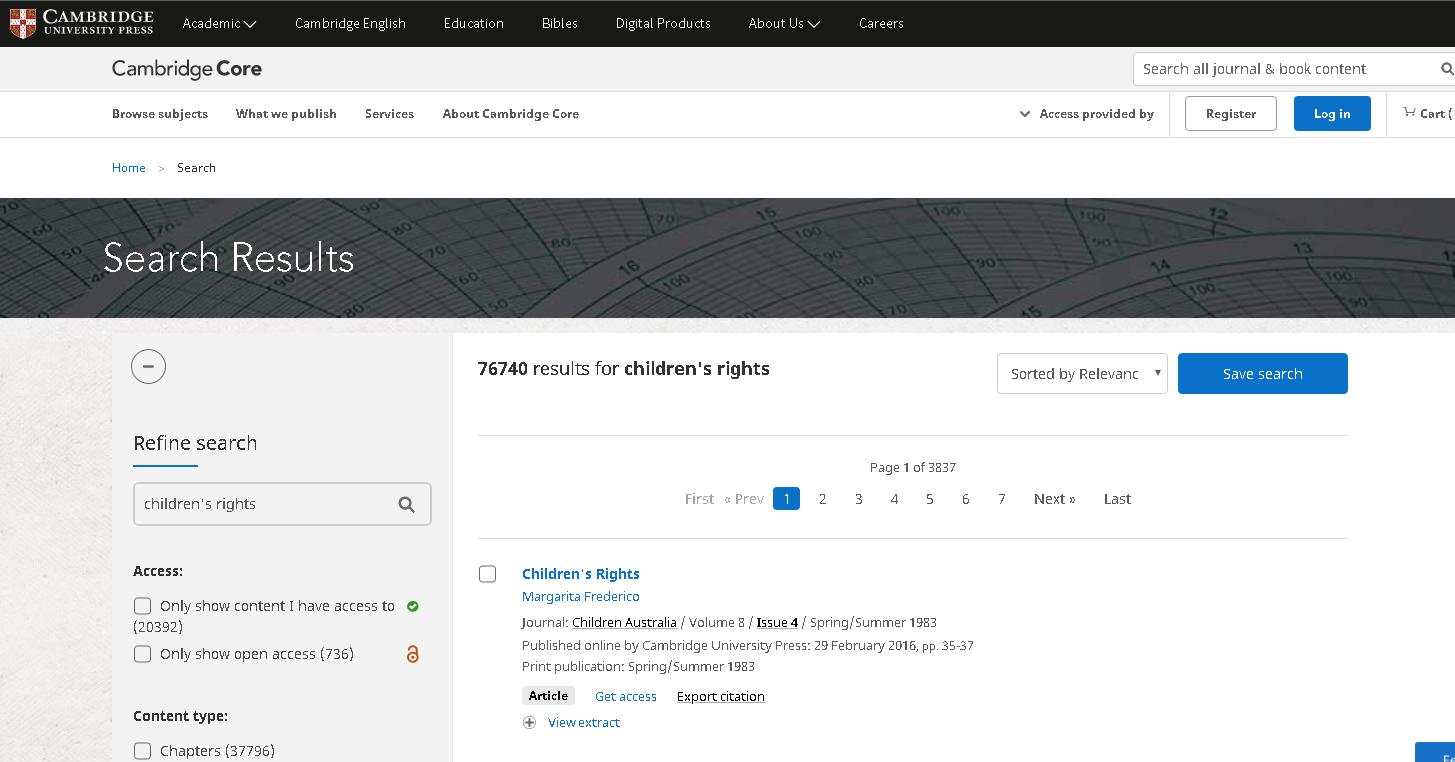Screen dimensions: 1455x762
Task: Open Bibles menu item
Action: coord(560,23)
